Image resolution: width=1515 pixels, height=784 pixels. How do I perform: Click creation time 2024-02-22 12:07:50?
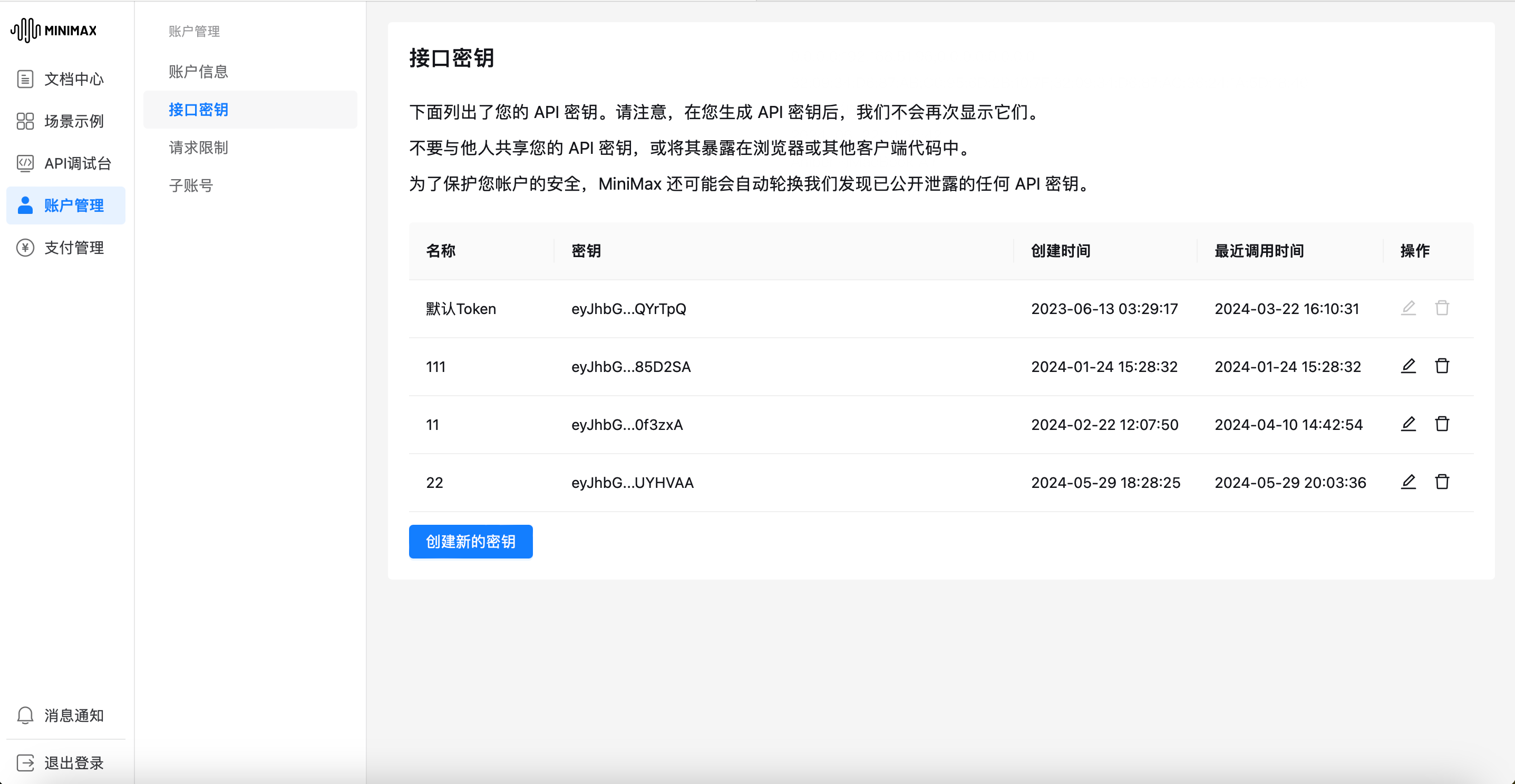pyautogui.click(x=1104, y=424)
